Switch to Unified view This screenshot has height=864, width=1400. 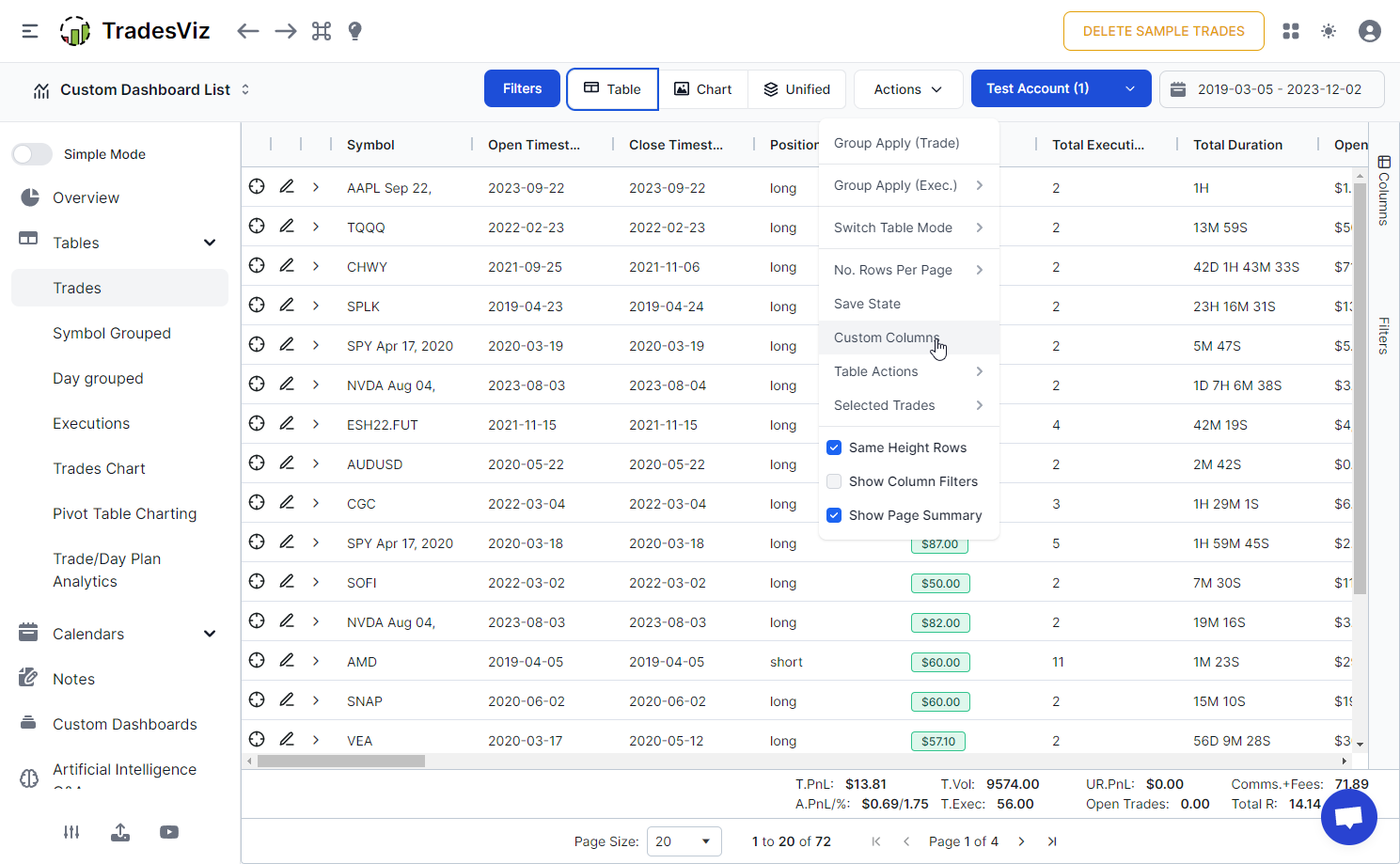(796, 89)
